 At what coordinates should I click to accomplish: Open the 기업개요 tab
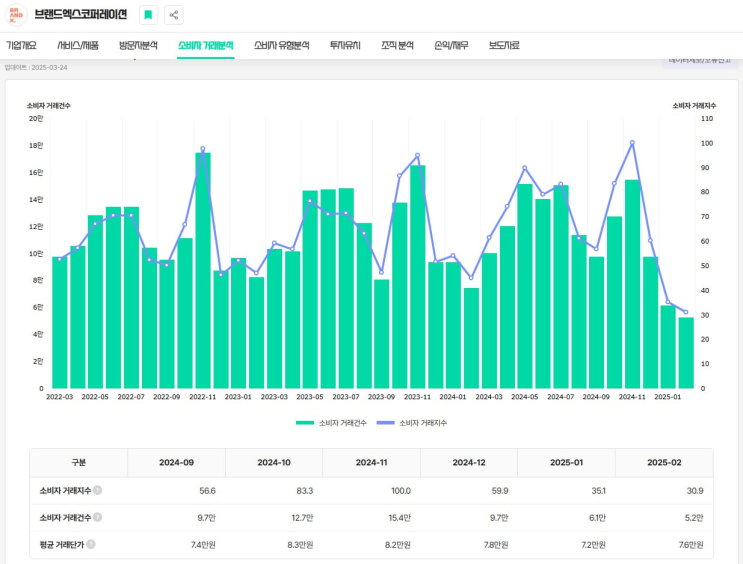pos(22,46)
